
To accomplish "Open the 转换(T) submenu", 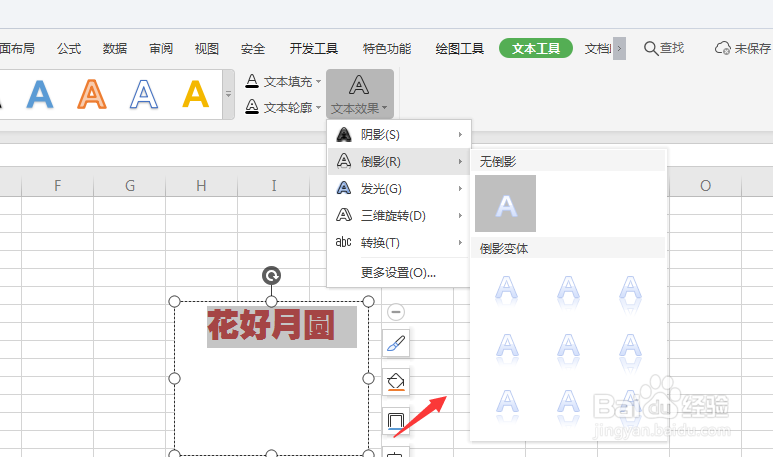I will 399,243.
